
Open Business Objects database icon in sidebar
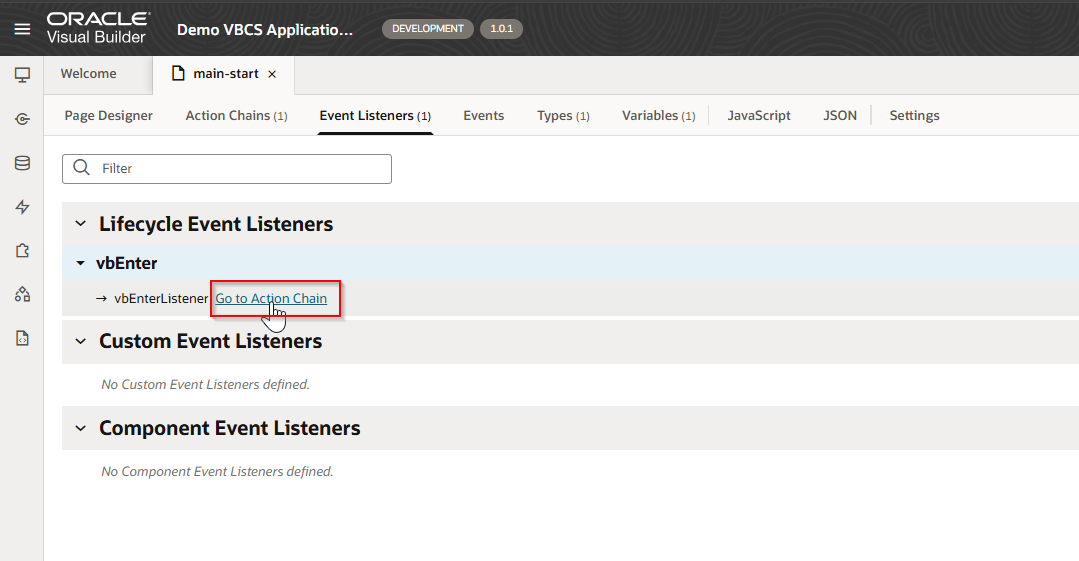click(22, 163)
